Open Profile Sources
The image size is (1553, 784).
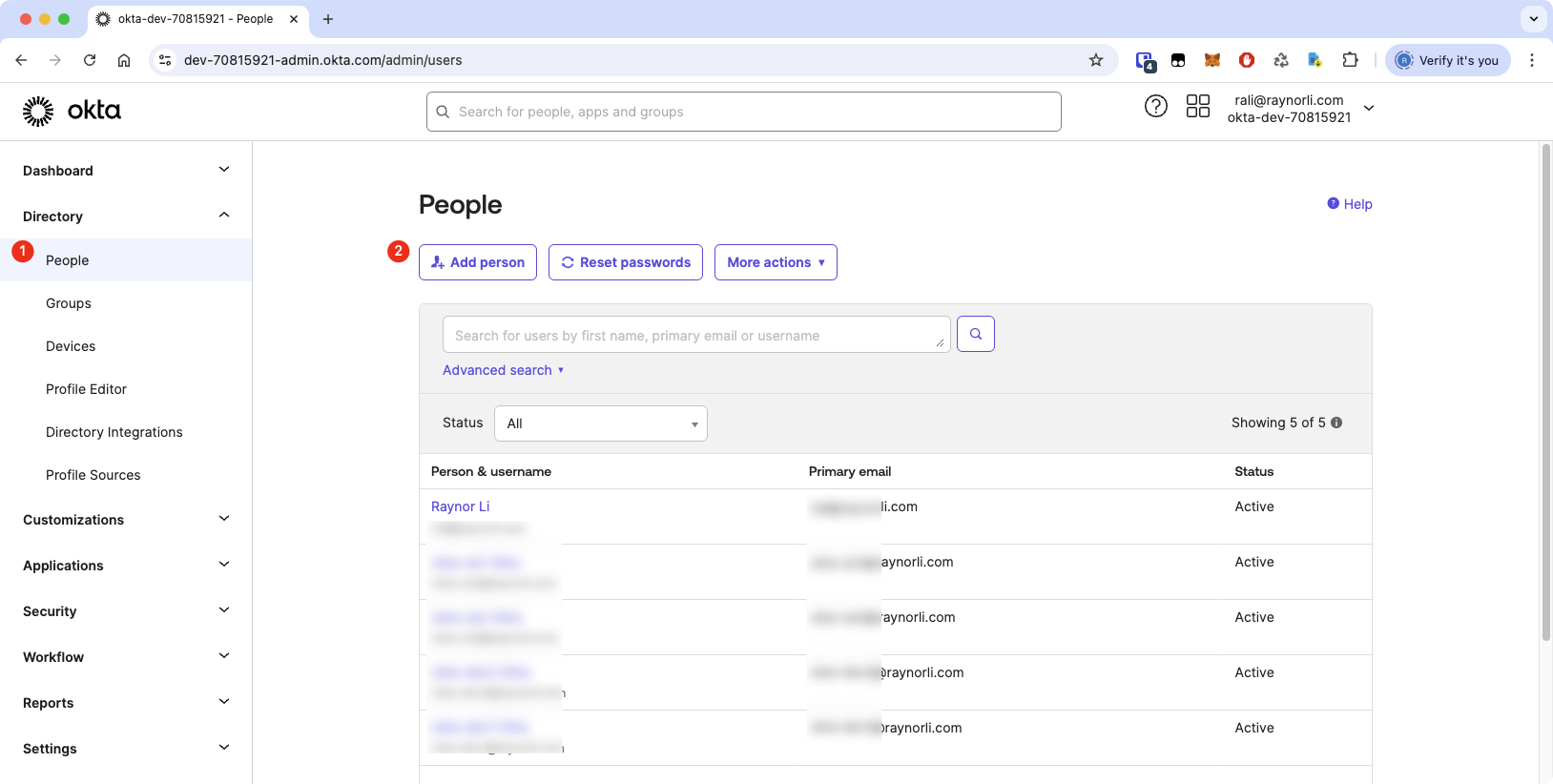tap(93, 475)
